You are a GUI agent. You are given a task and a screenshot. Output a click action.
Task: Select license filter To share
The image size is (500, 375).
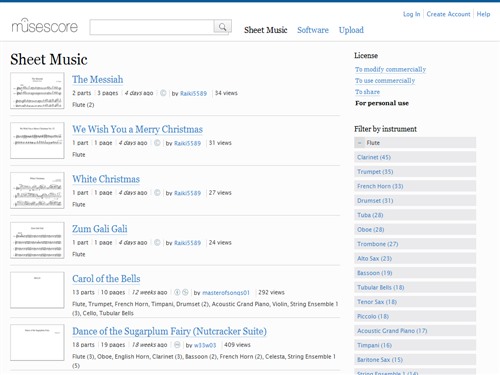[x=367, y=92]
